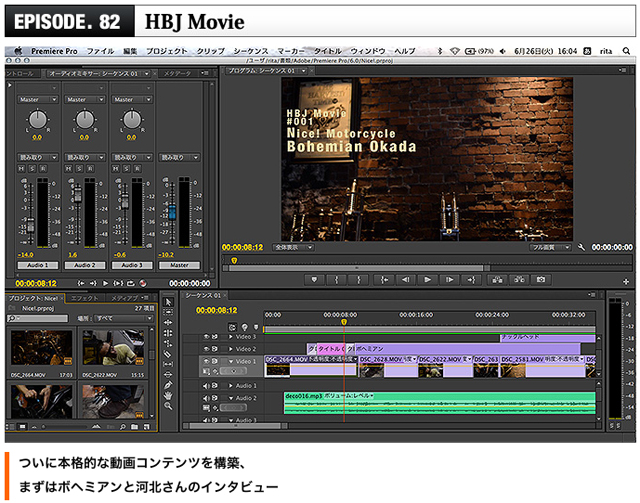Click Add Marker in Program monitor

(314, 280)
